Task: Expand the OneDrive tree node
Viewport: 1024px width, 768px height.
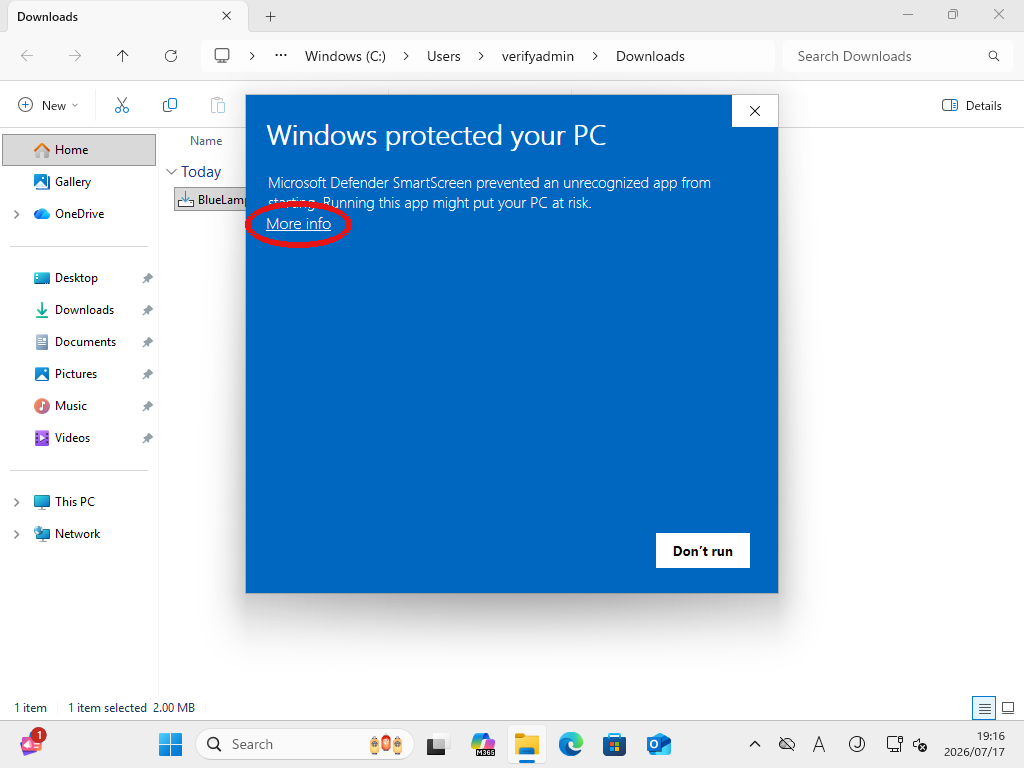Action: [17, 214]
